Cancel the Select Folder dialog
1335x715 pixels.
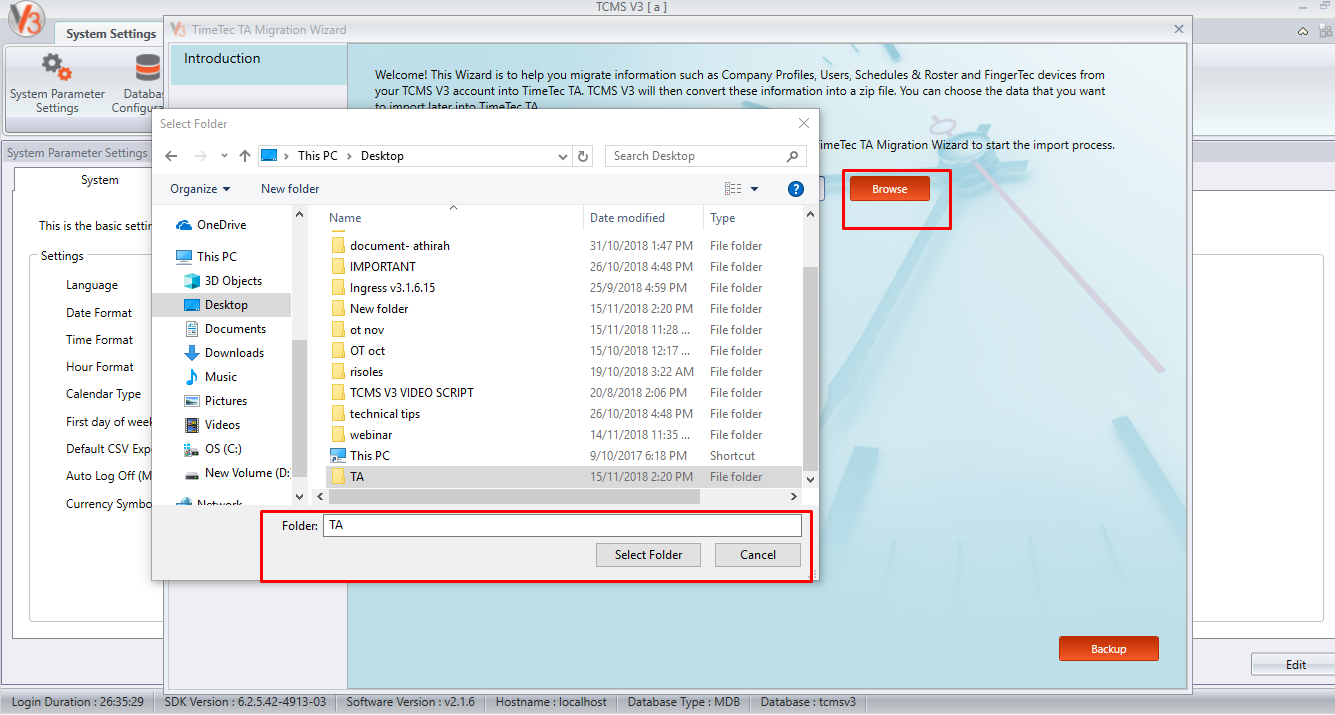[758, 555]
